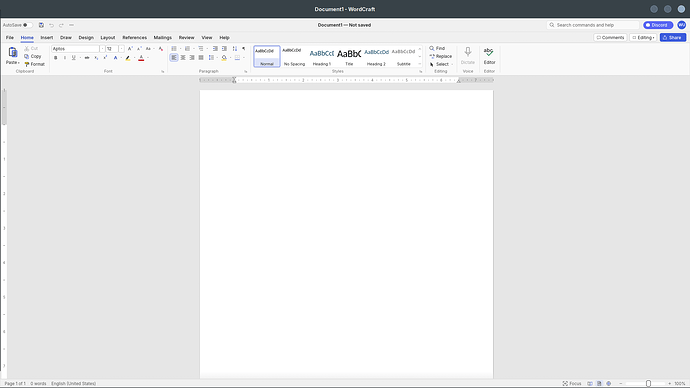Click the increase indent icon

coord(224,49)
